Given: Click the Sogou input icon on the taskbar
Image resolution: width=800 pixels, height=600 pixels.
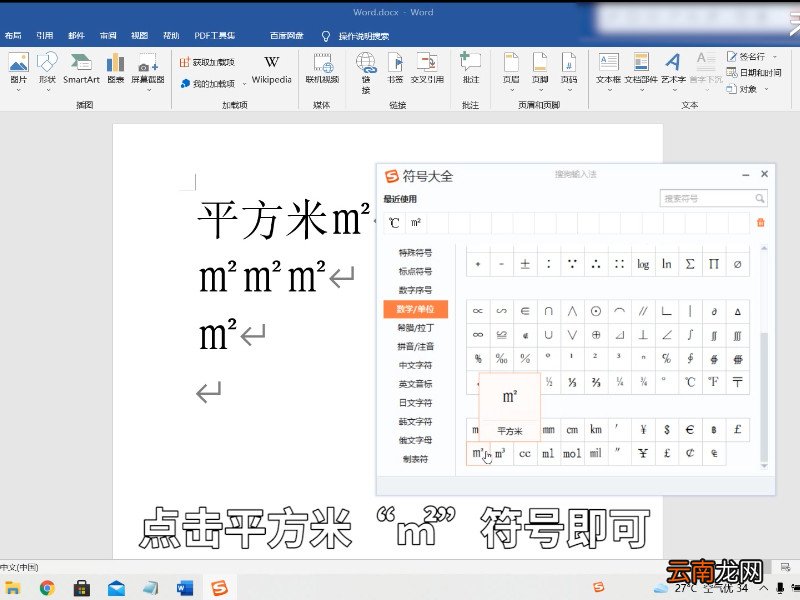Looking at the screenshot, I should [x=219, y=588].
